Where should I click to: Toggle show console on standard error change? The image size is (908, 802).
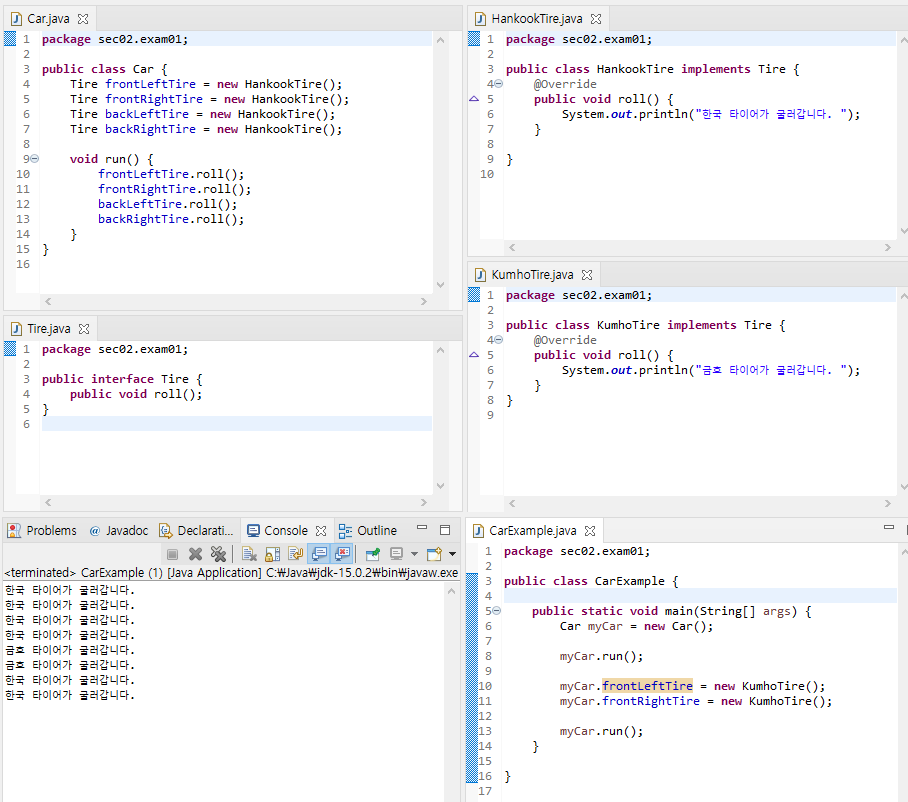[x=342, y=554]
